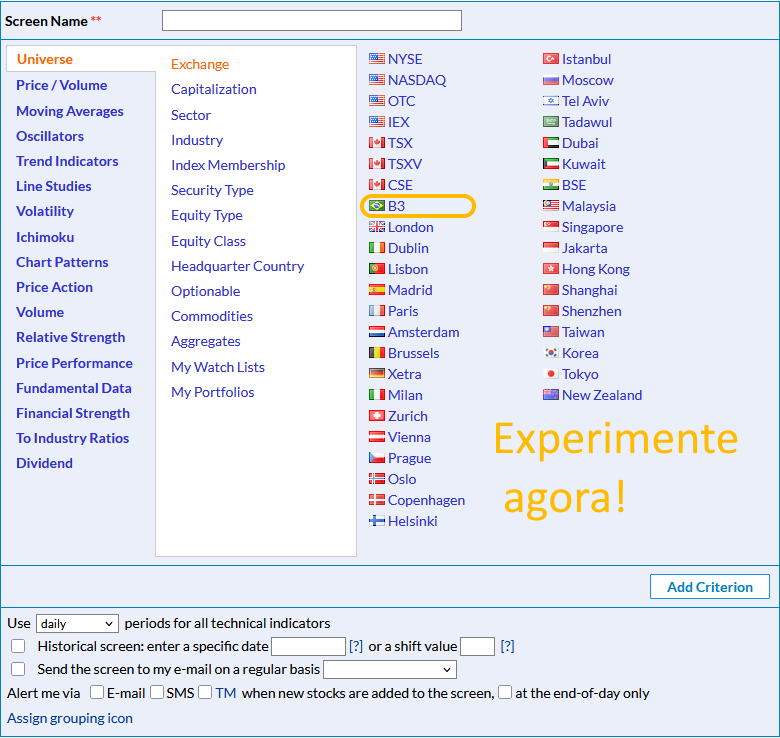
Task: Select the Exchange subcategory
Action: (200, 64)
